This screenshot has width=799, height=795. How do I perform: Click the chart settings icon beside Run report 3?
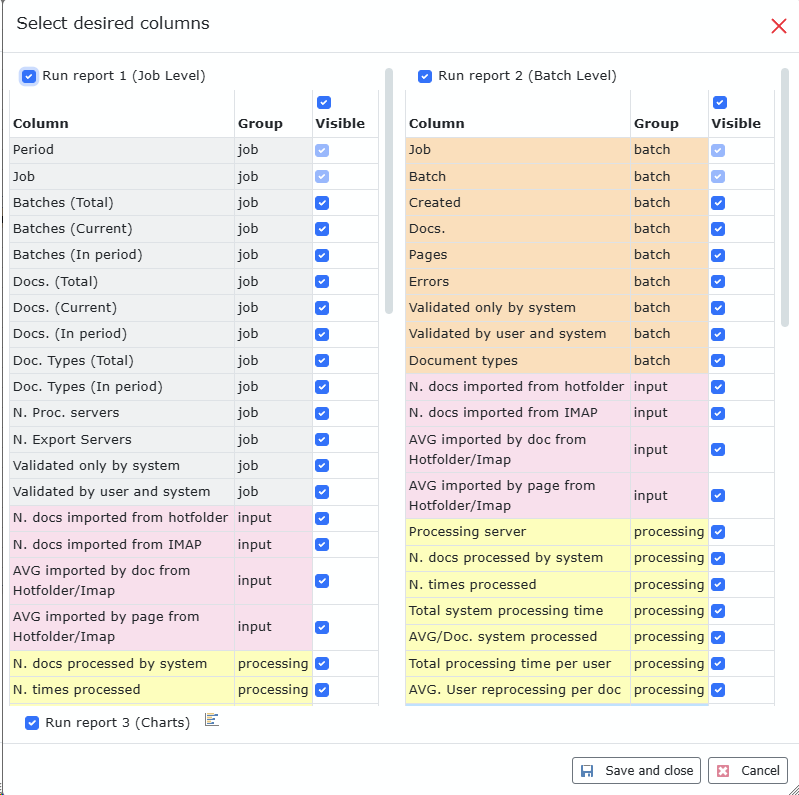click(x=211, y=720)
